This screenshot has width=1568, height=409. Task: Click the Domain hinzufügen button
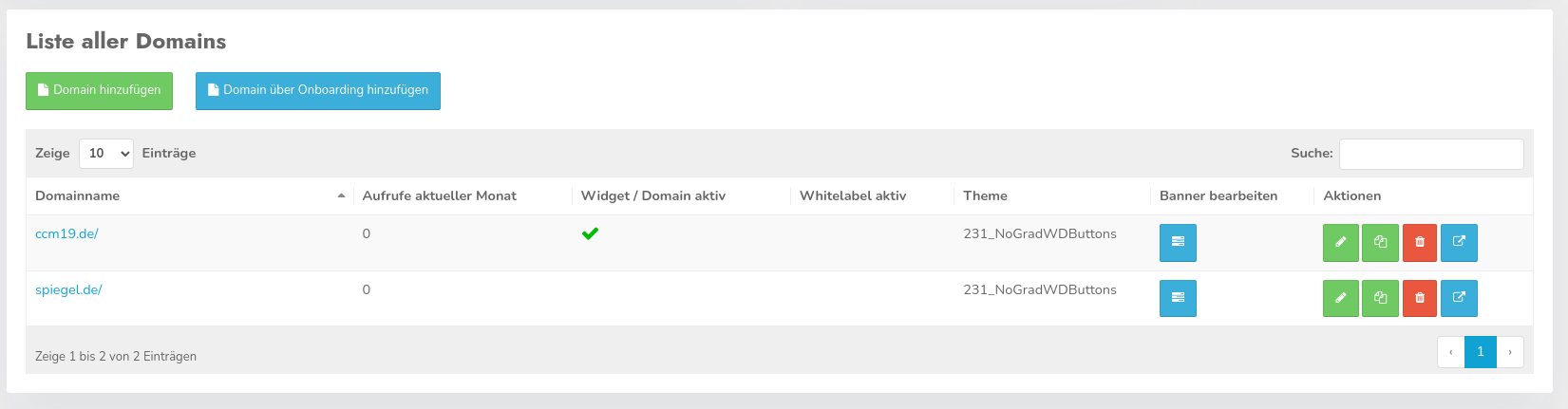tap(99, 90)
